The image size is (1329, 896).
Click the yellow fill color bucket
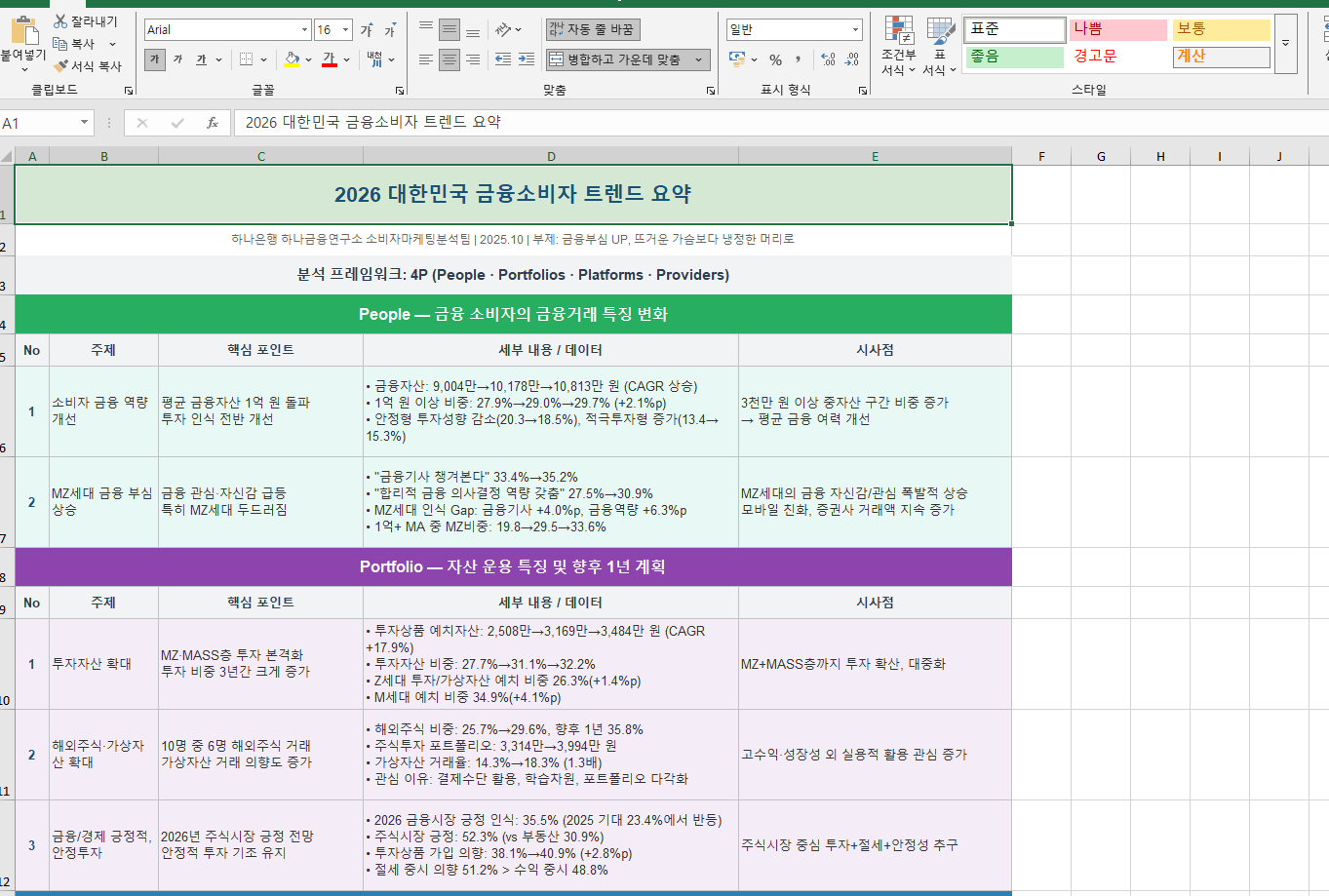point(292,60)
